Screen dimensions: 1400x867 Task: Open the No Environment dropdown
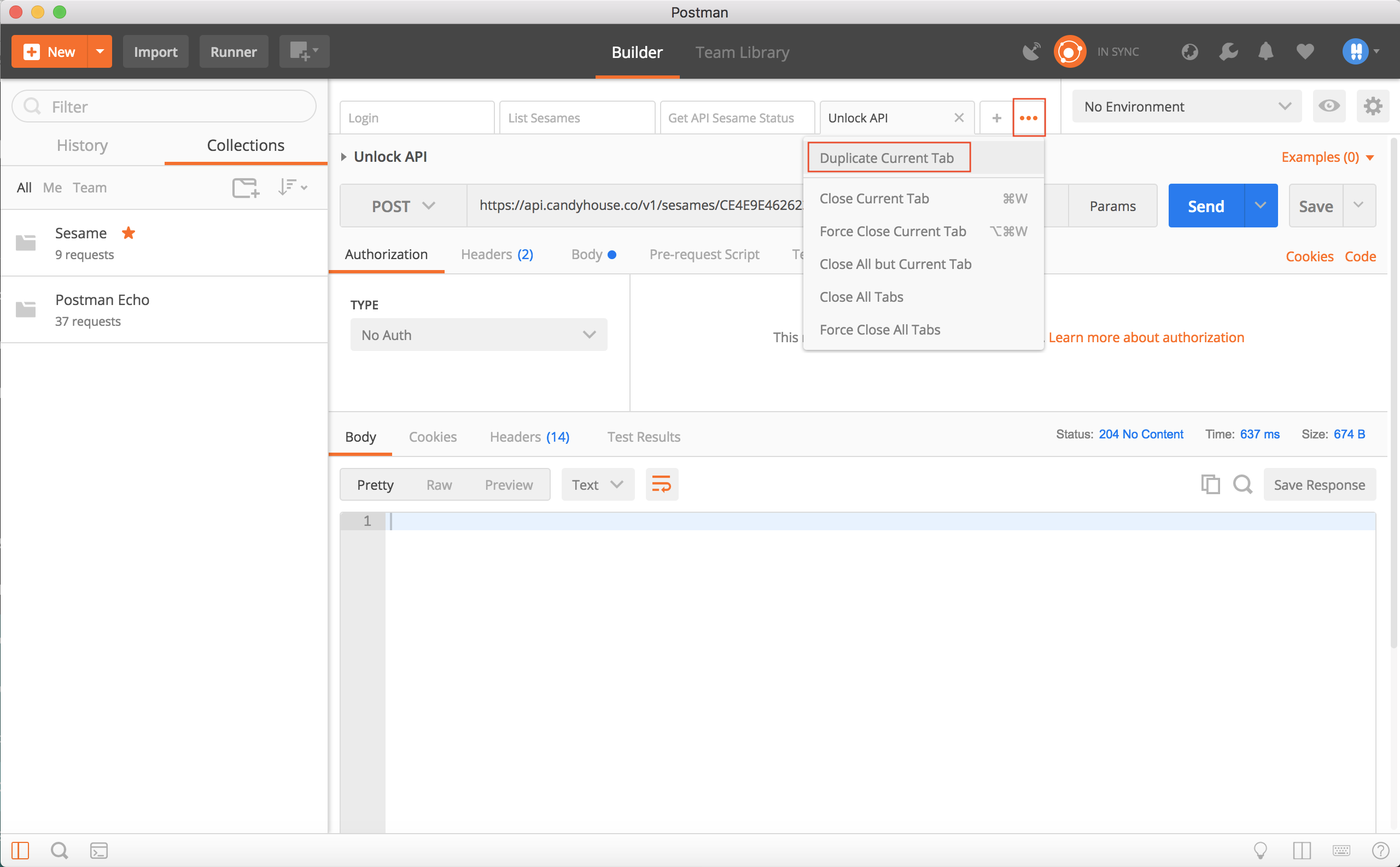click(x=1187, y=106)
